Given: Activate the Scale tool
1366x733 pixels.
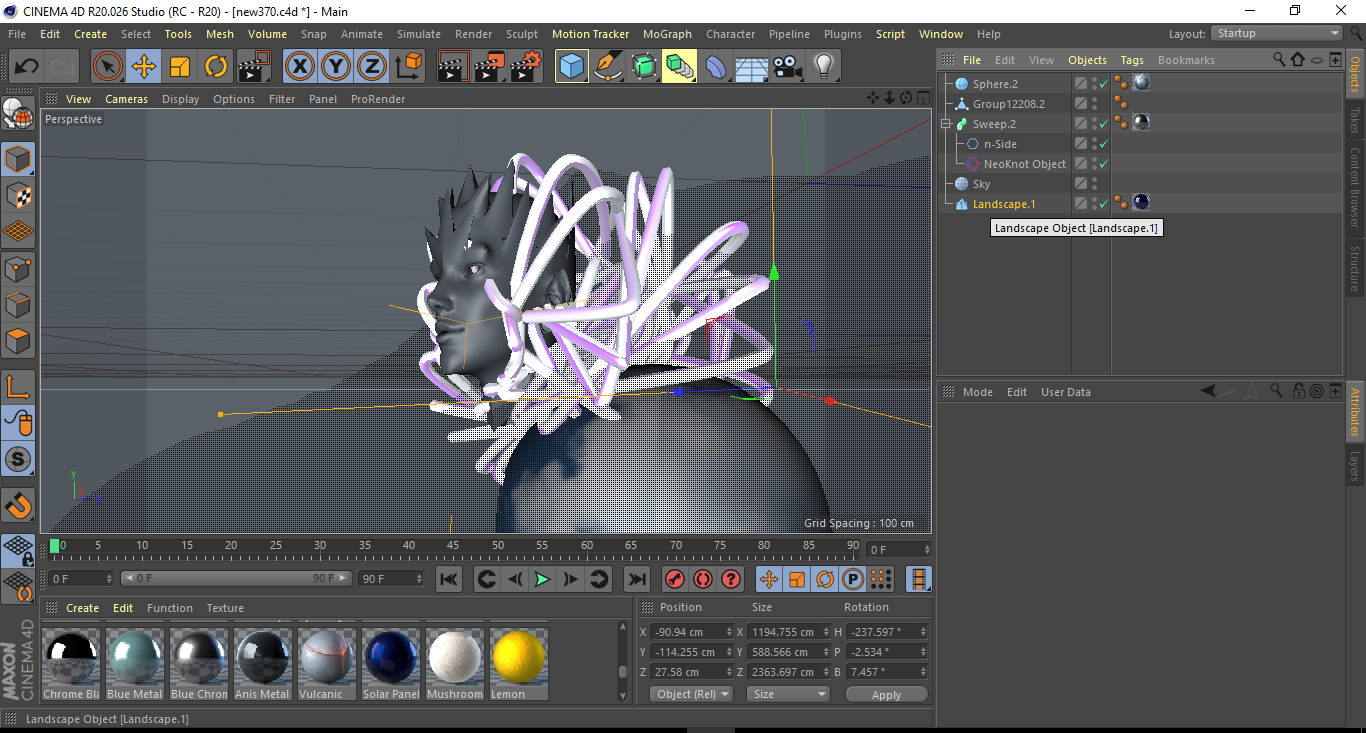Looking at the screenshot, I should coord(180,67).
